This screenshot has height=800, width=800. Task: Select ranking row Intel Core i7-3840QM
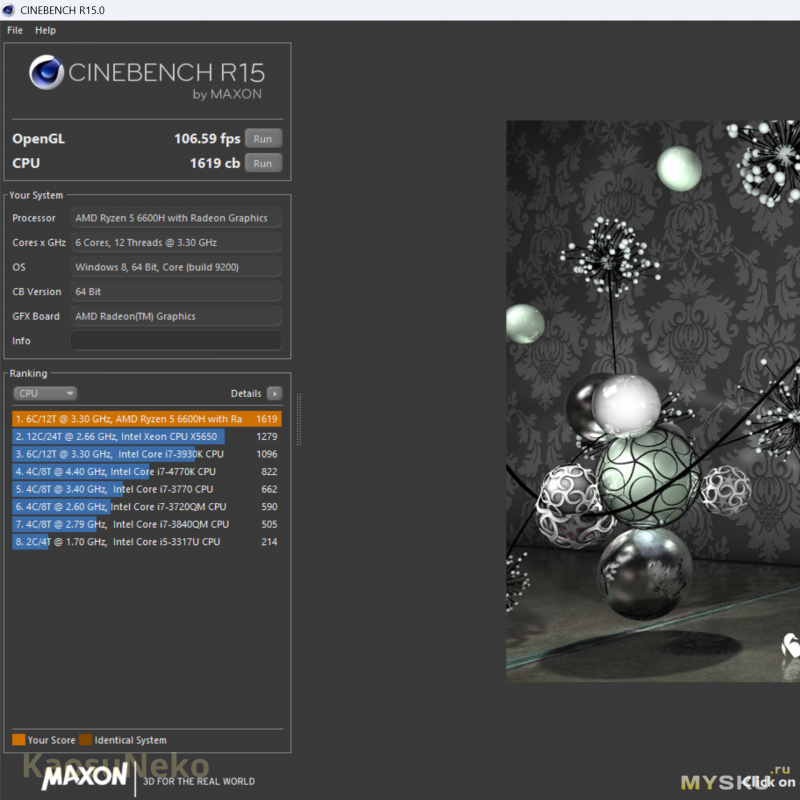click(x=147, y=524)
